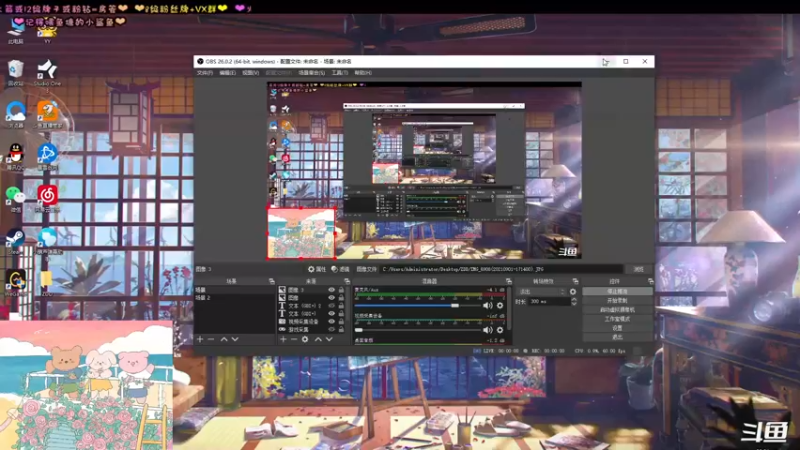Click the stop streaming button in Controls
800x450 pixels.
(617, 291)
